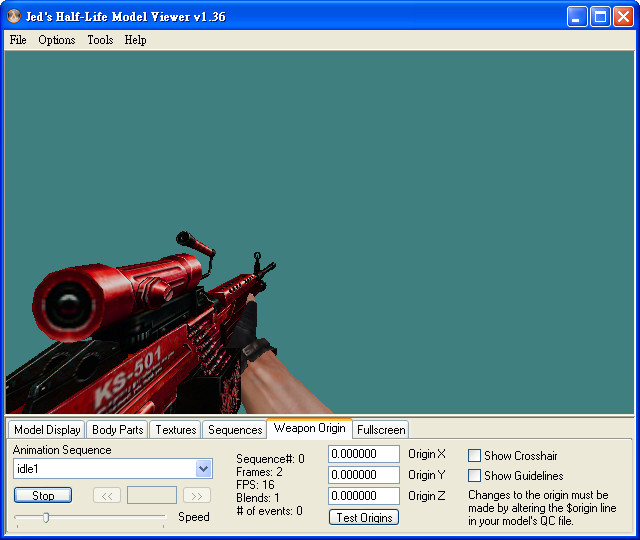
Task: Click the '# of events: 0' text
Action: pos(269,511)
